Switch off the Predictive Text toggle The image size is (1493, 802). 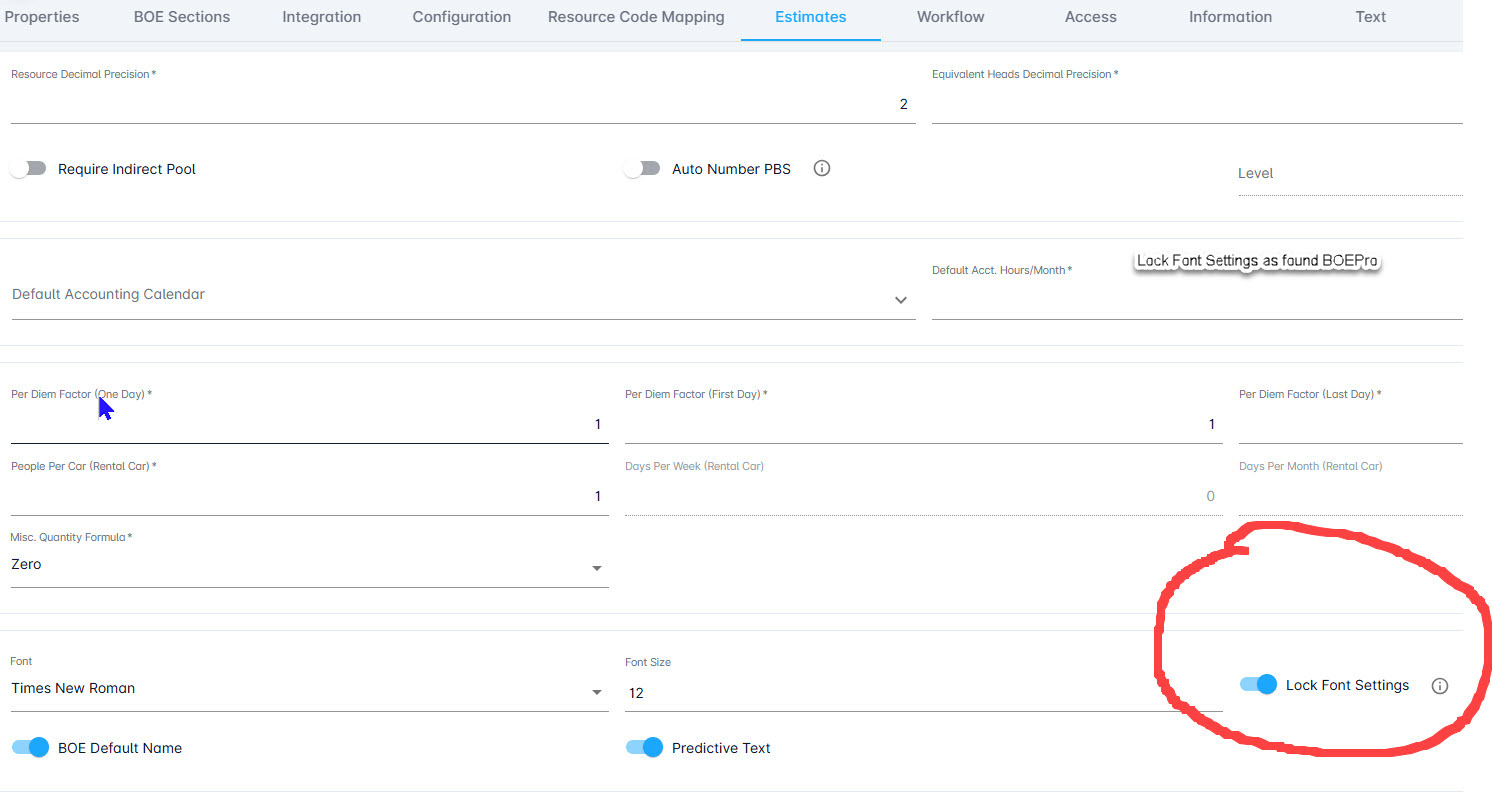644,747
